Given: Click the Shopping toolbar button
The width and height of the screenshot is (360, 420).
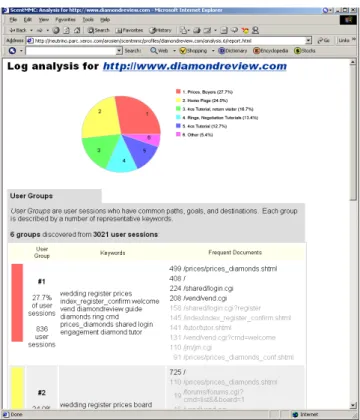Looking at the screenshot, I should [193, 51].
